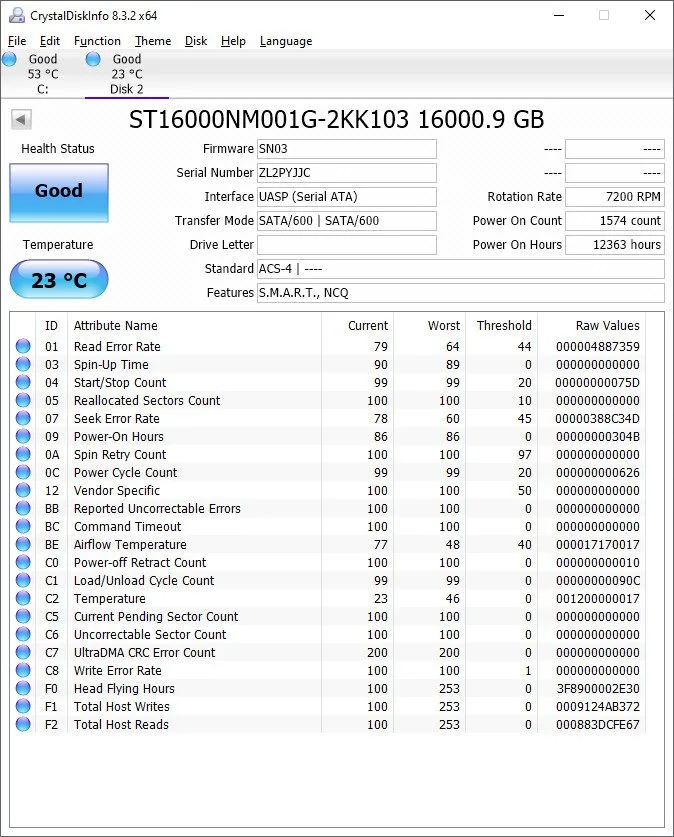Click raw value 0009124AB372

point(598,707)
